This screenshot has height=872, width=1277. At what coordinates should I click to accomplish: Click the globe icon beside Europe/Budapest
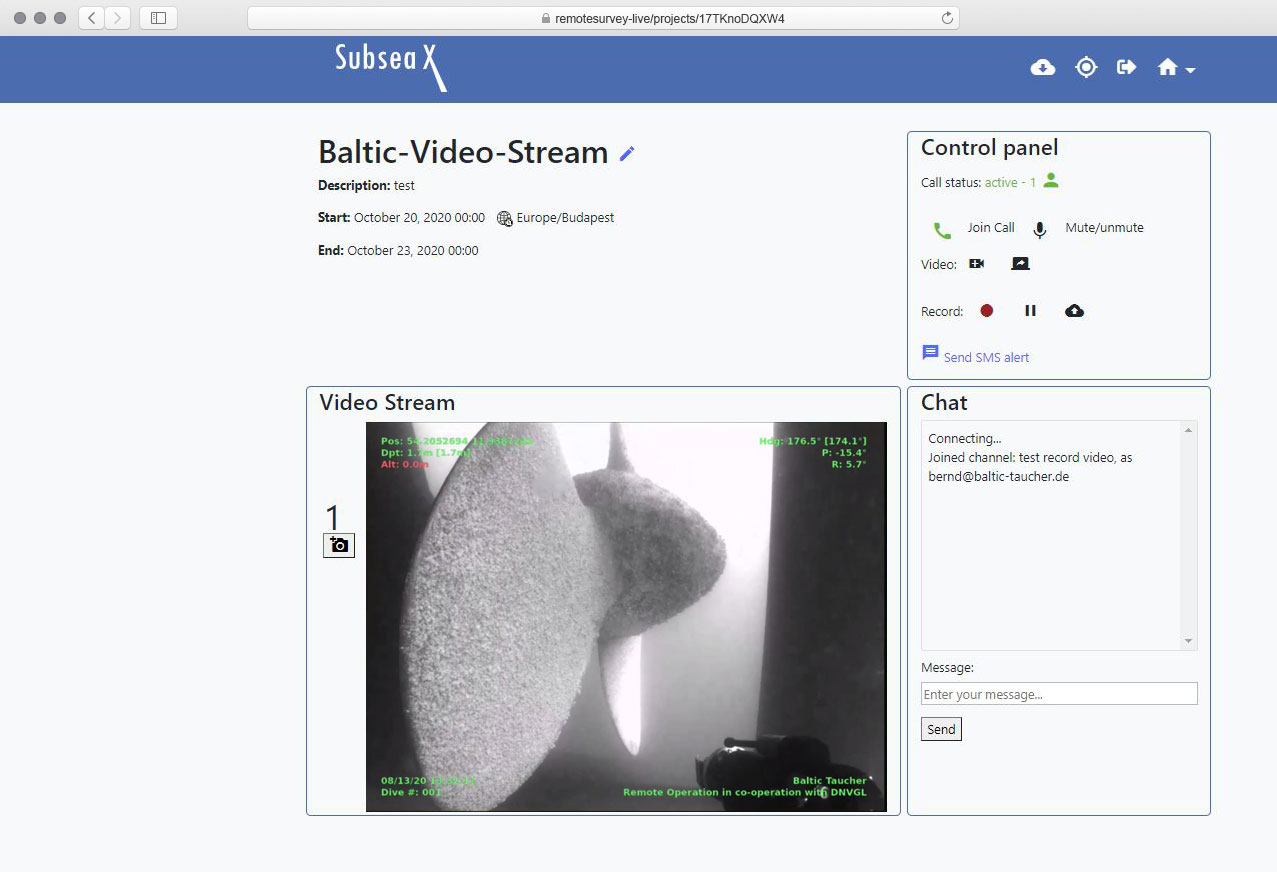505,218
